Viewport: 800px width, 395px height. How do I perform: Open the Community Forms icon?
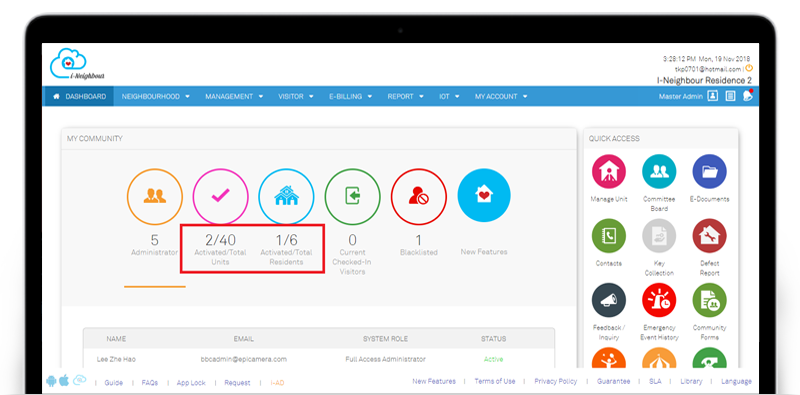click(709, 301)
